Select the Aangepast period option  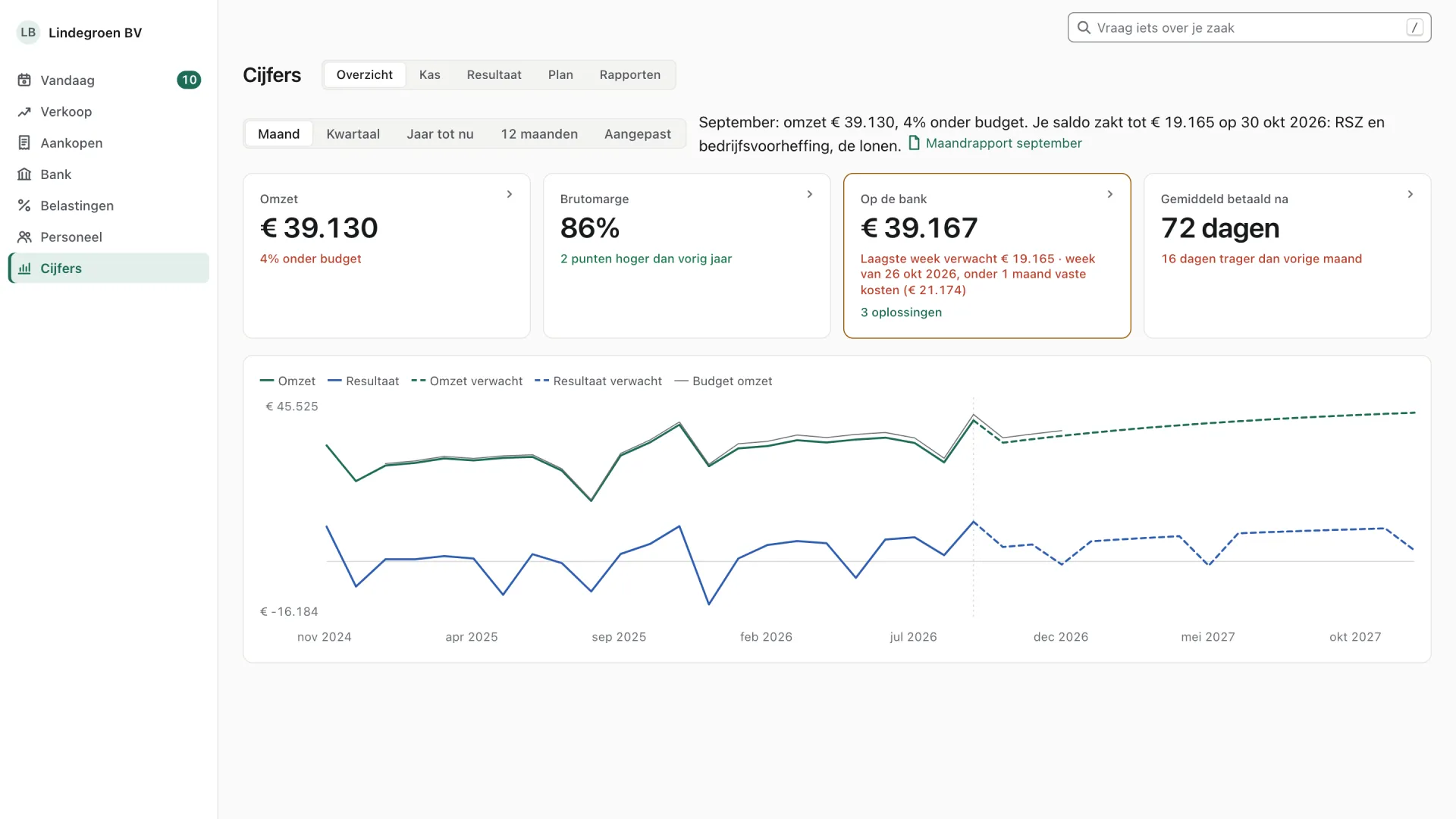pos(637,134)
